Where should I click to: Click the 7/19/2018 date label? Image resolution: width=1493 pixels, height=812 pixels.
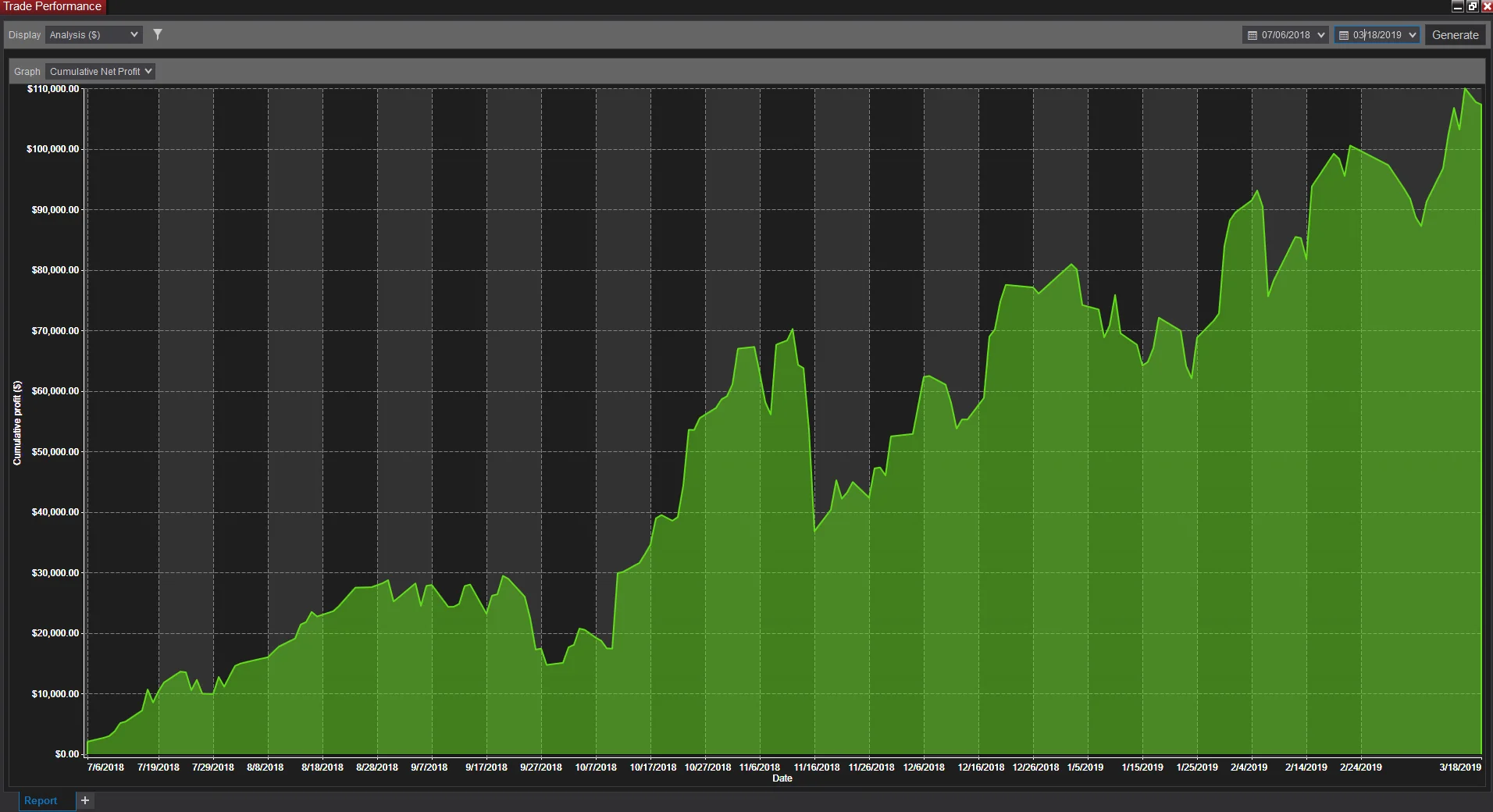pos(159,767)
